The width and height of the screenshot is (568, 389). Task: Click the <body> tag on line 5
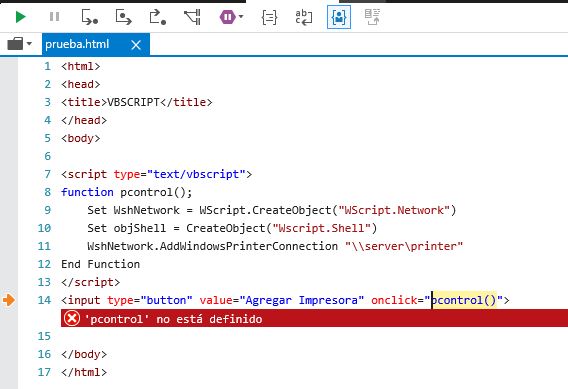[x=80, y=138]
